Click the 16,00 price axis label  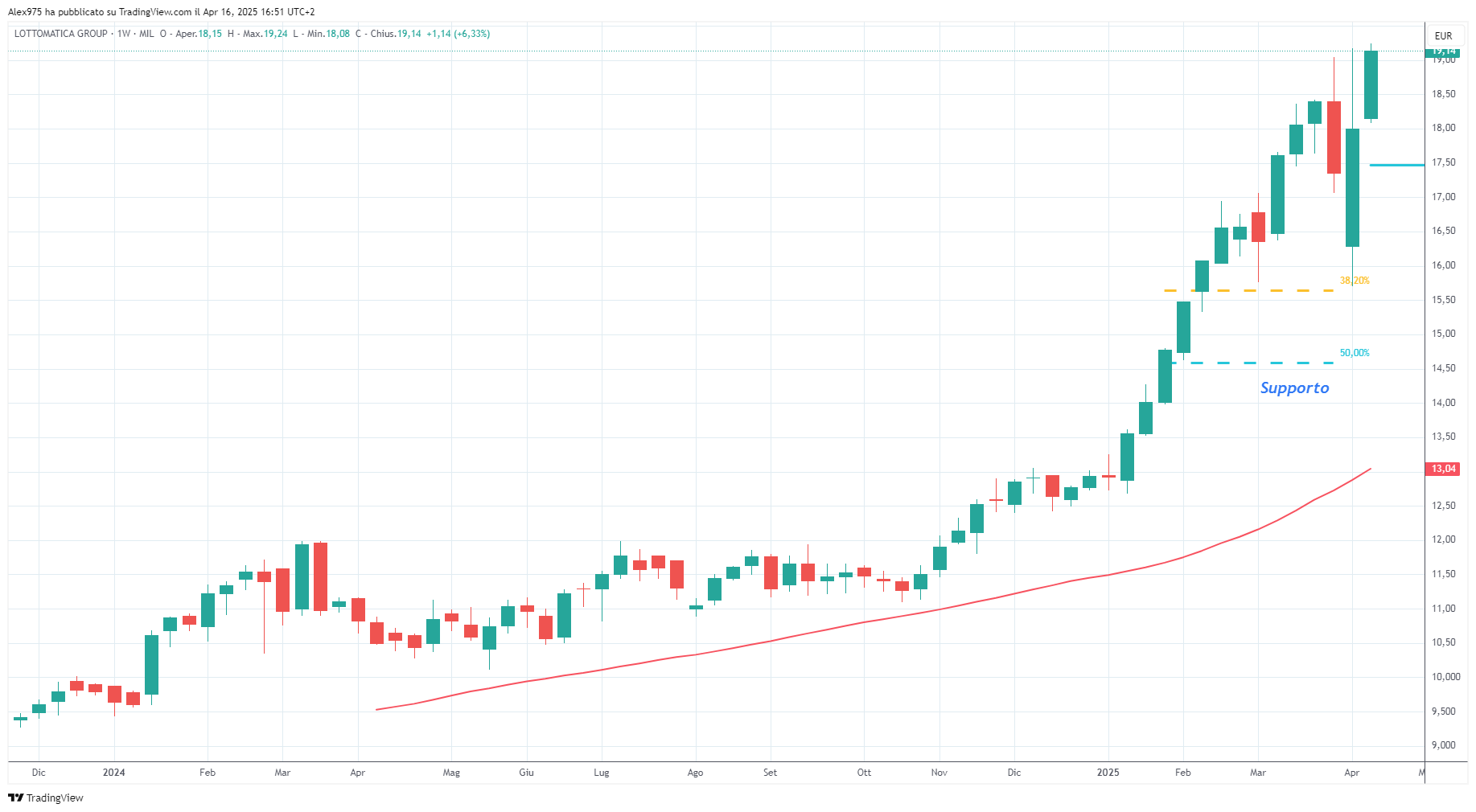click(x=1443, y=265)
